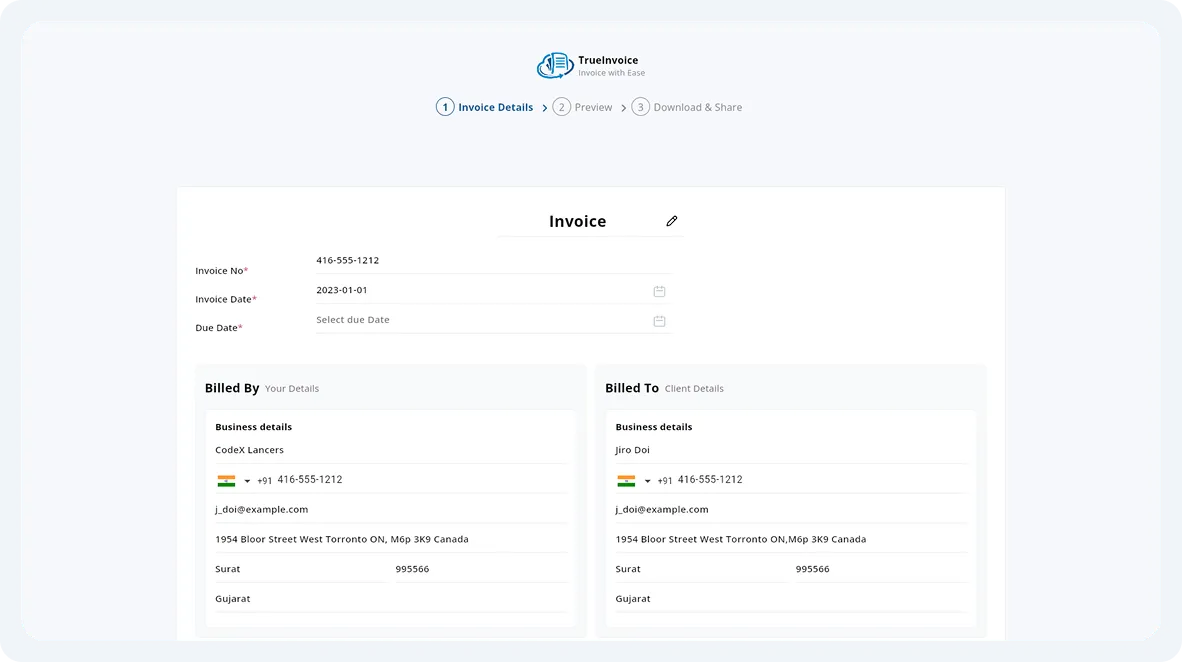The width and height of the screenshot is (1182, 662).
Task: Go to step 2 Preview
Action: 583,107
